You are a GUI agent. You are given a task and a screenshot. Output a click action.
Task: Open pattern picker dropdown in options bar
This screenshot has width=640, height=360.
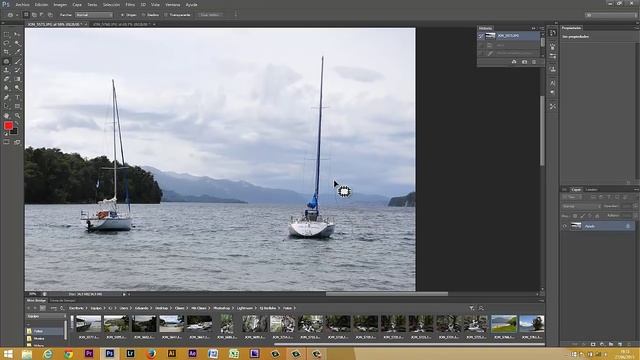236,15
